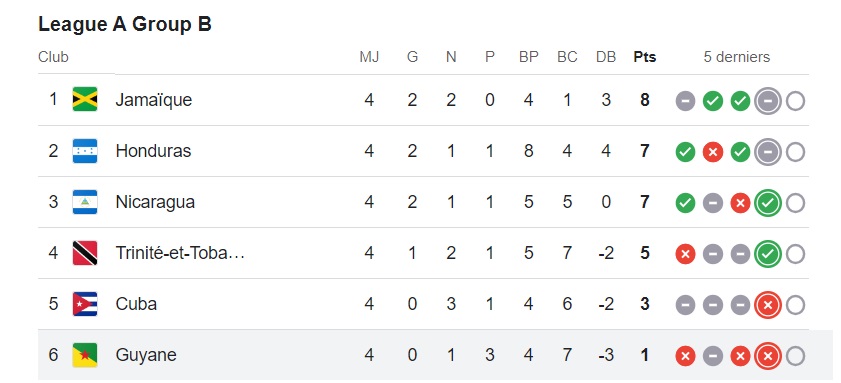Click the Pts column header
Screen dimensions: 841x383
click(645, 57)
